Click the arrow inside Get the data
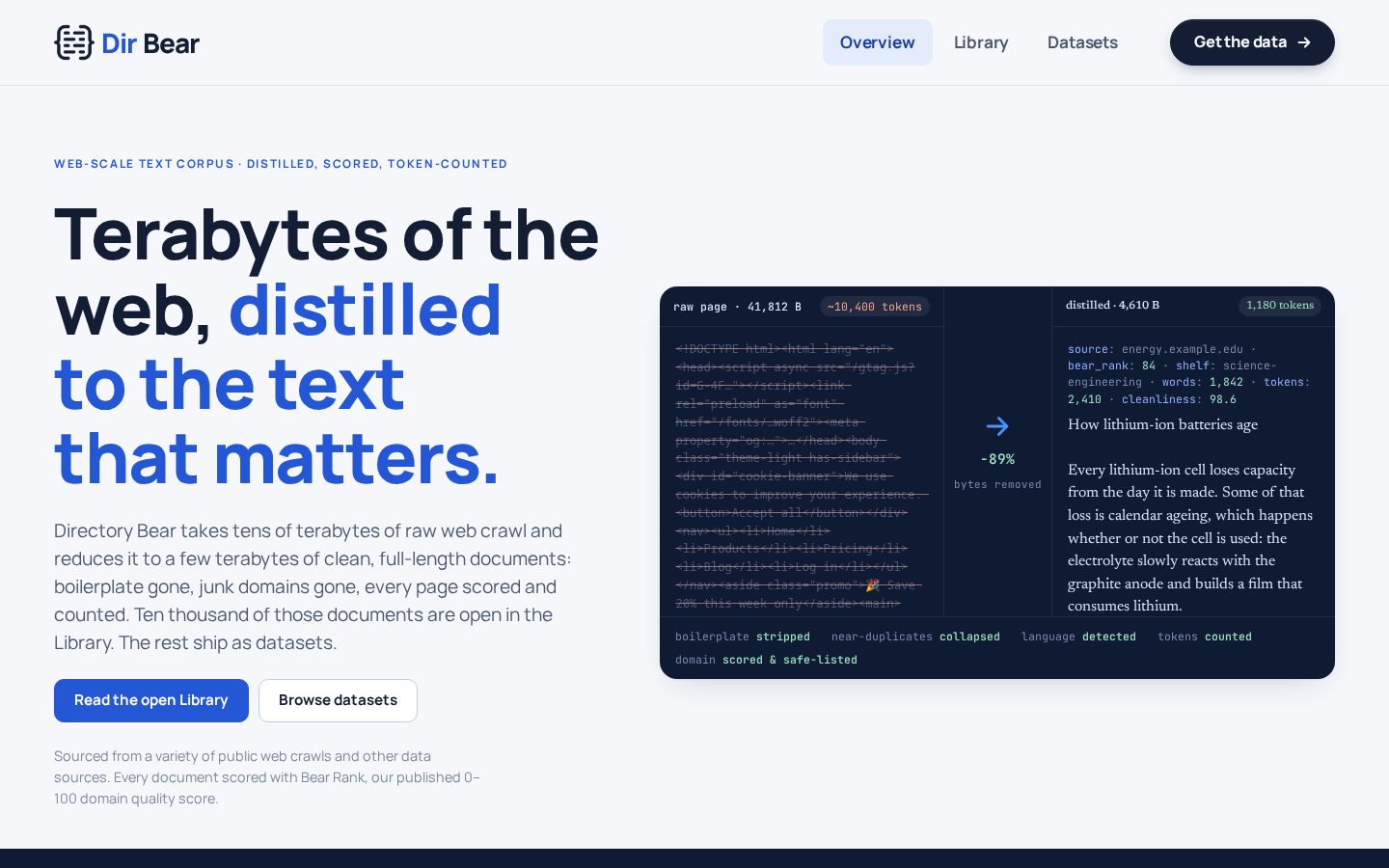This screenshot has height=868, width=1389. 1304,42
